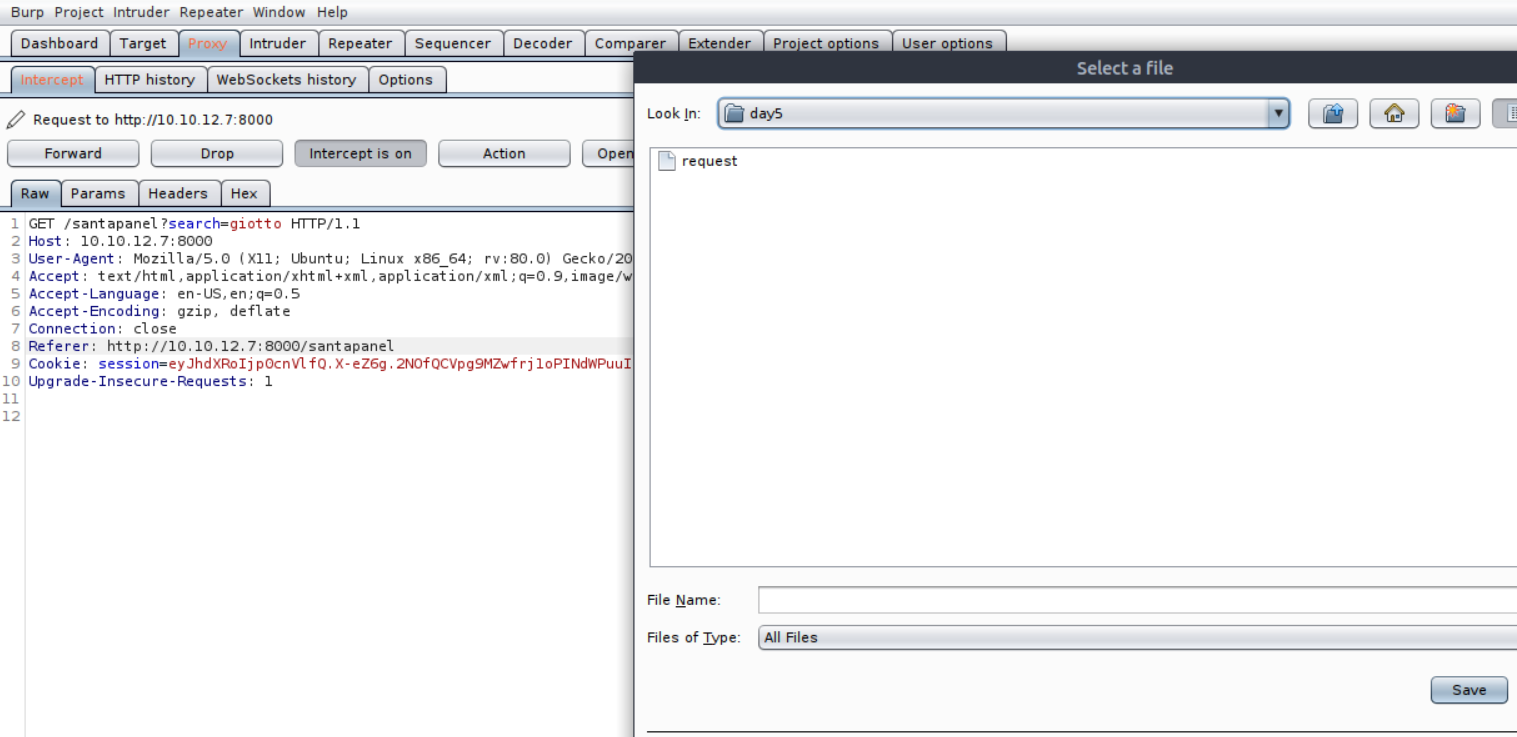Open the Files of Type dropdown

click(1136, 638)
